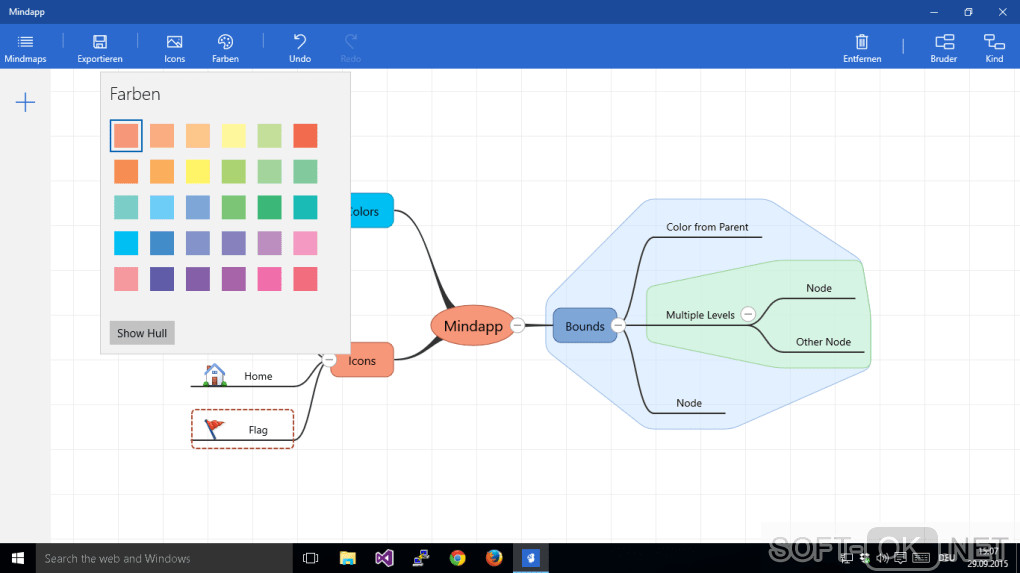
Task: Add a child node with Kind
Action: [994, 48]
